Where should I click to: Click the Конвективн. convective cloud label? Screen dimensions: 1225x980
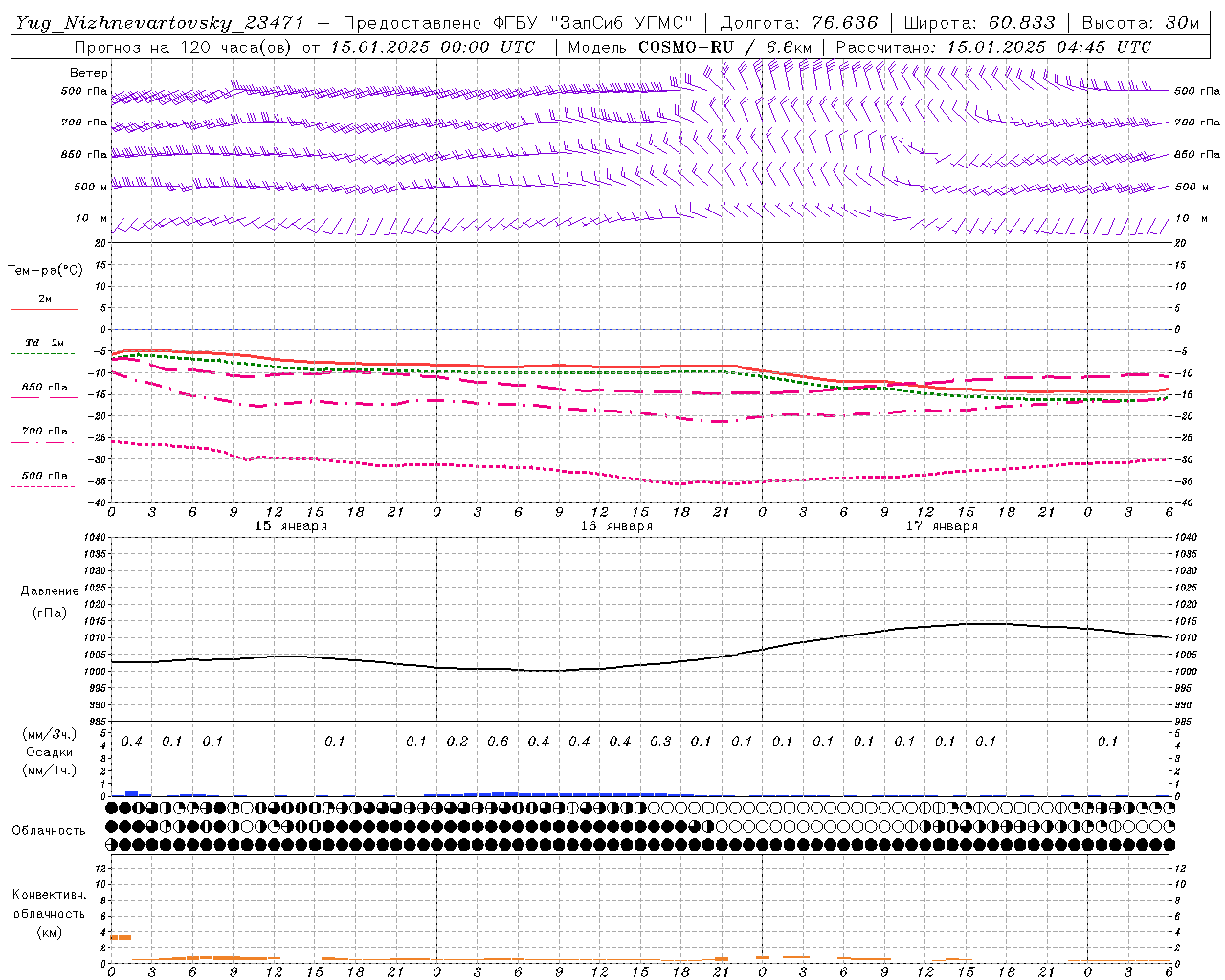pos(49,895)
